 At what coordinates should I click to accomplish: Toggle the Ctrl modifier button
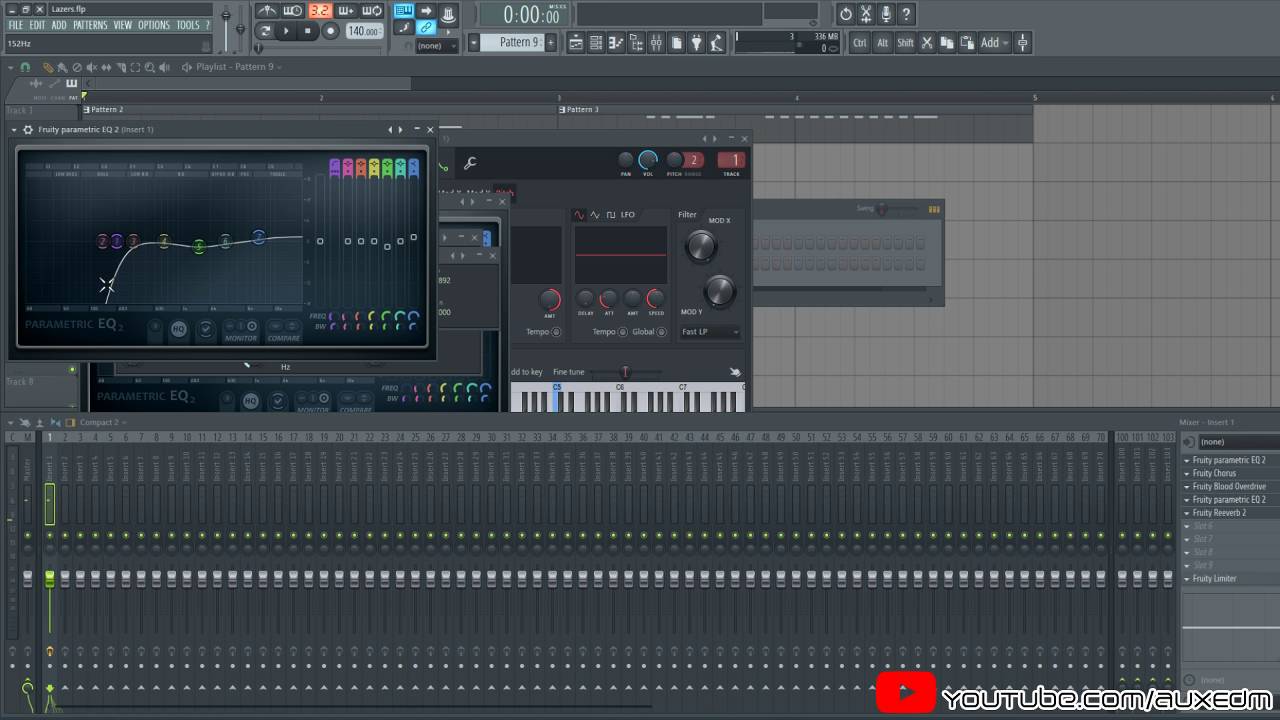pos(860,43)
